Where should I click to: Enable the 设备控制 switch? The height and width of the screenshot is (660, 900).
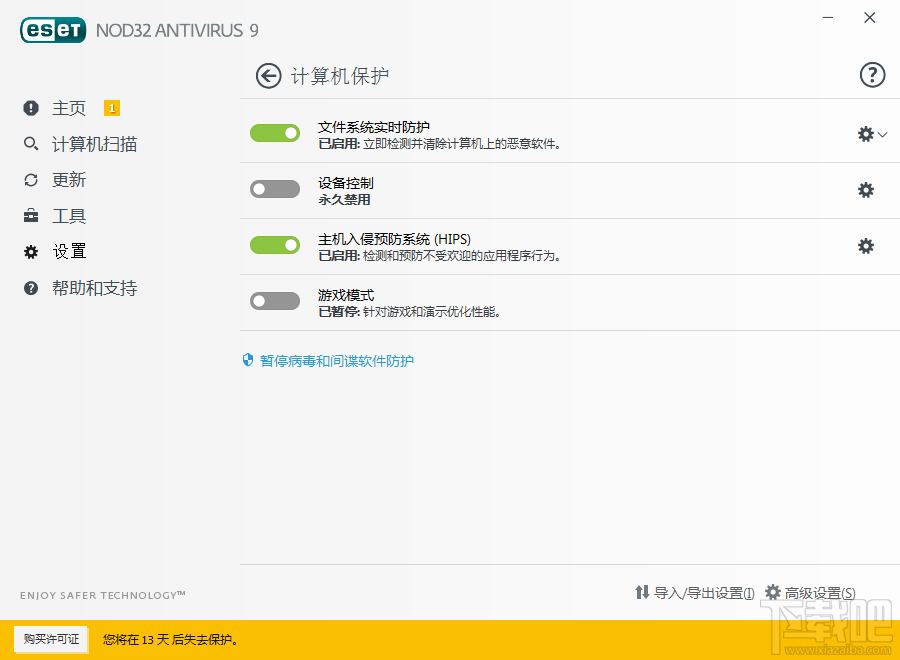click(274, 188)
